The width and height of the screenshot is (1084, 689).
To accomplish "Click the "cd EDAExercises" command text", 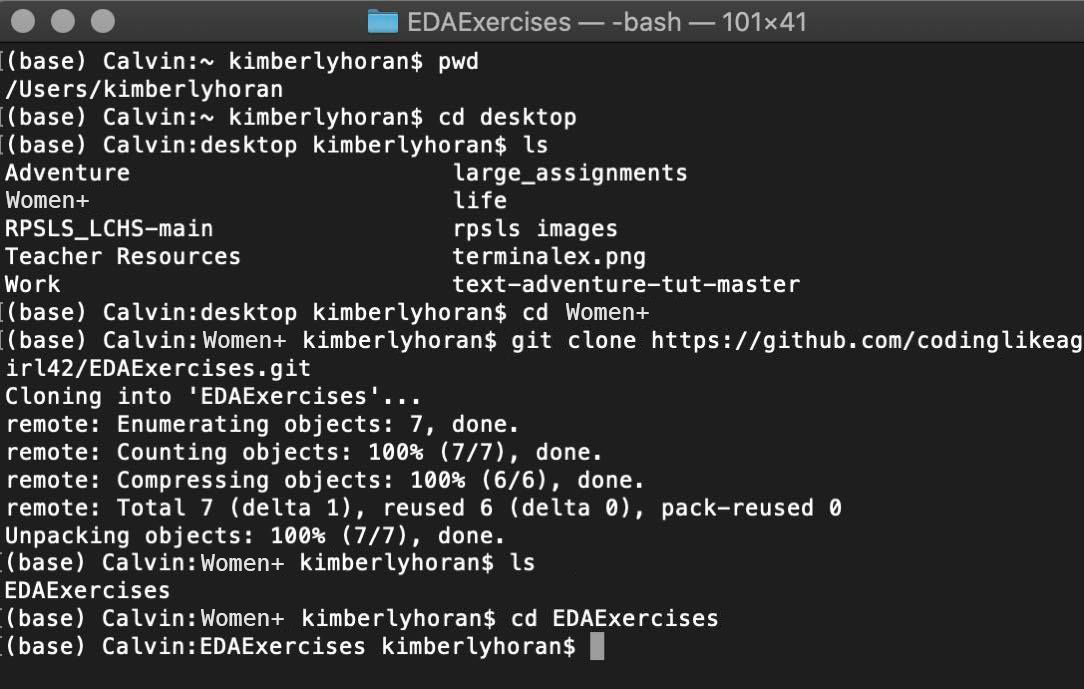I will (x=614, y=618).
